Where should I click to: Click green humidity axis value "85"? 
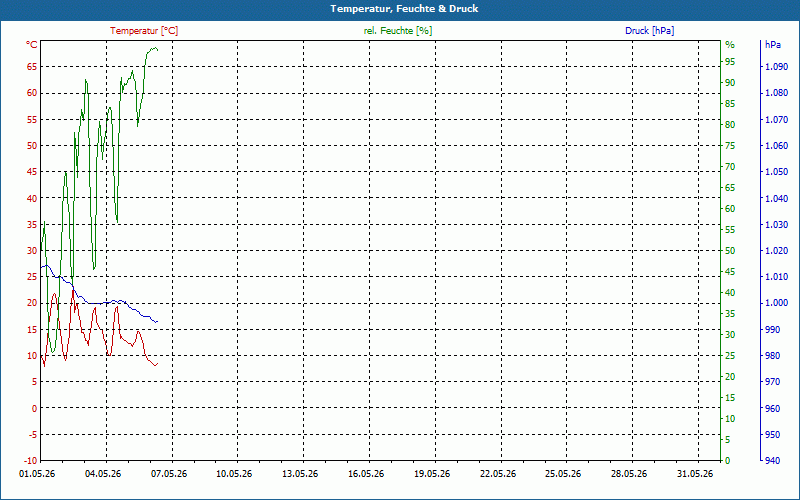[730, 104]
